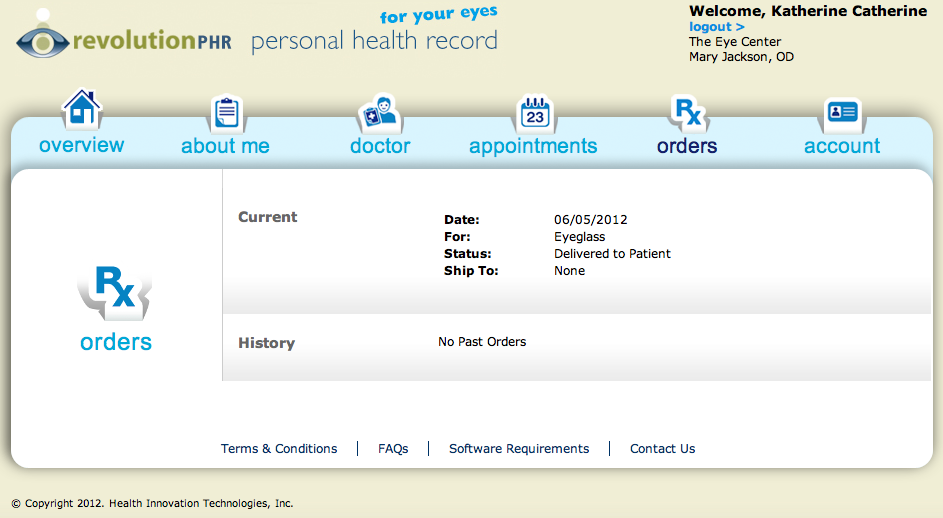Click the For: field label

click(x=457, y=237)
